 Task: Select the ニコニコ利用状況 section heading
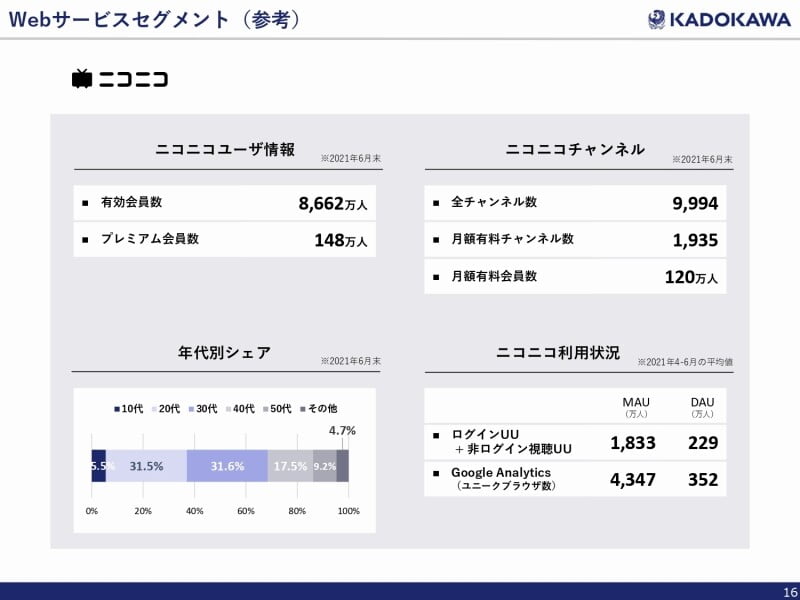point(558,353)
